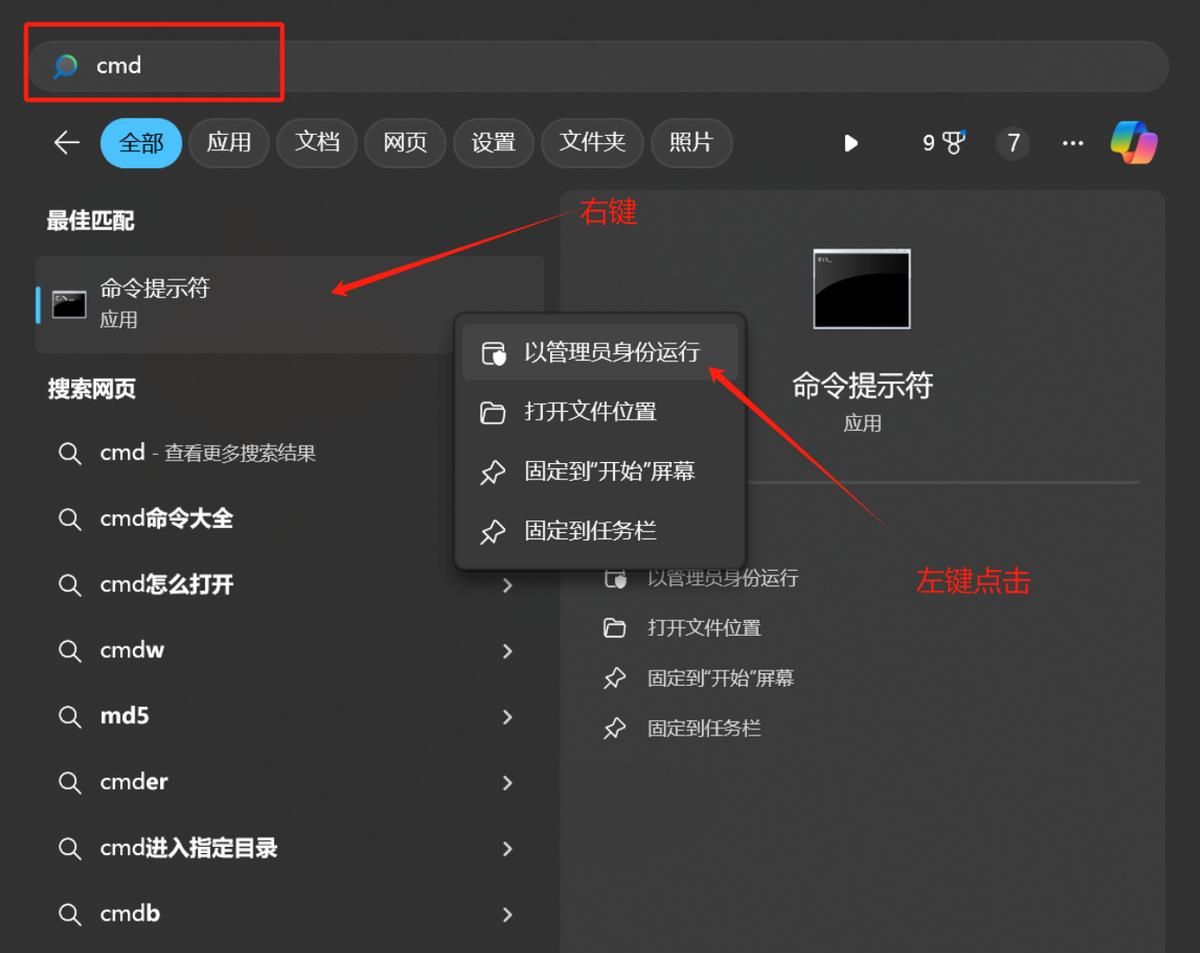Image resolution: width=1200 pixels, height=953 pixels.
Task: Click the Copilot icon at top right
Action: [x=1133, y=143]
